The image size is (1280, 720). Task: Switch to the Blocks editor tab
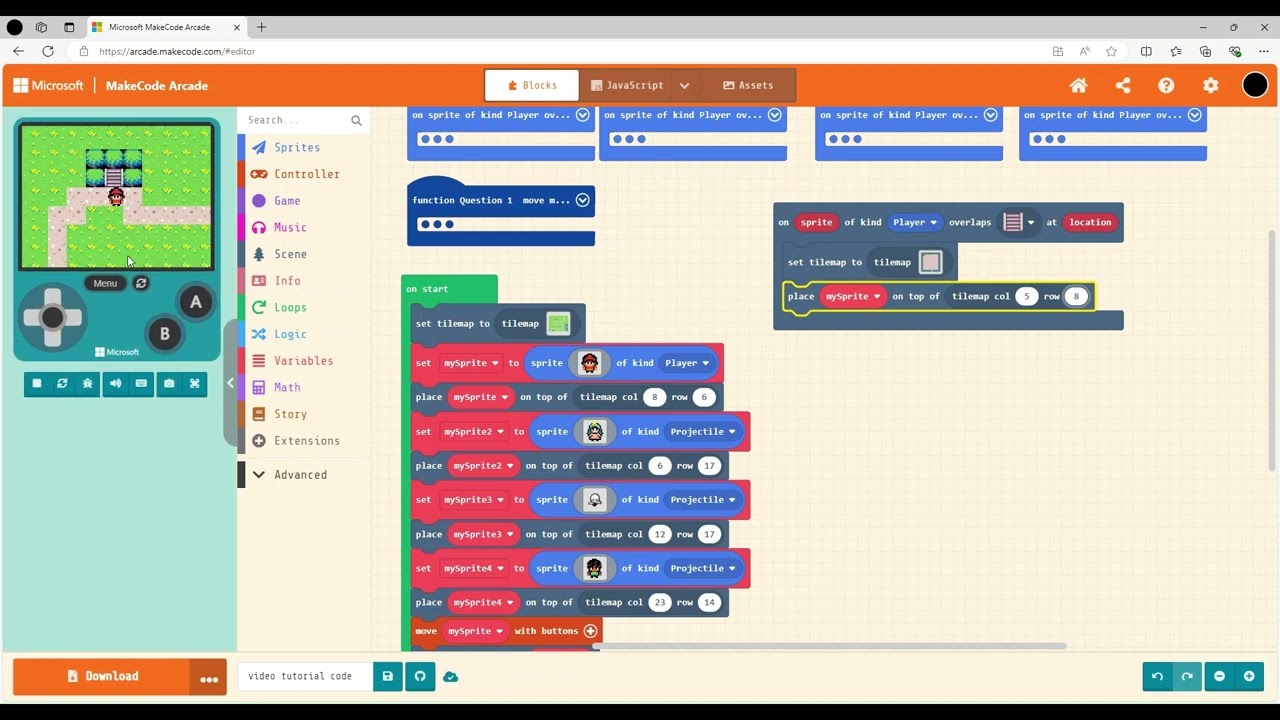532,86
